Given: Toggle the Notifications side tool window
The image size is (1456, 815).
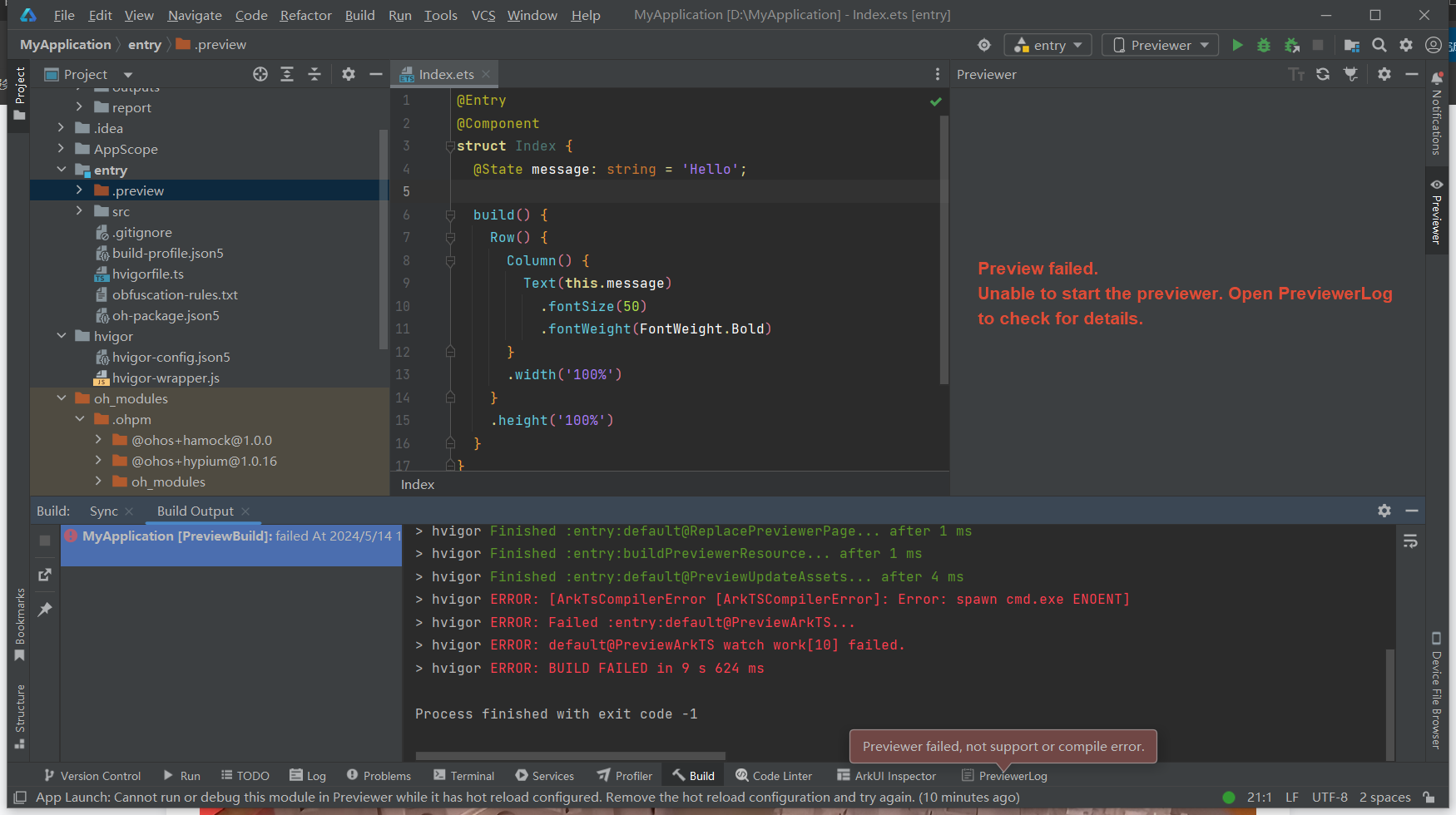Looking at the screenshot, I should [1436, 114].
